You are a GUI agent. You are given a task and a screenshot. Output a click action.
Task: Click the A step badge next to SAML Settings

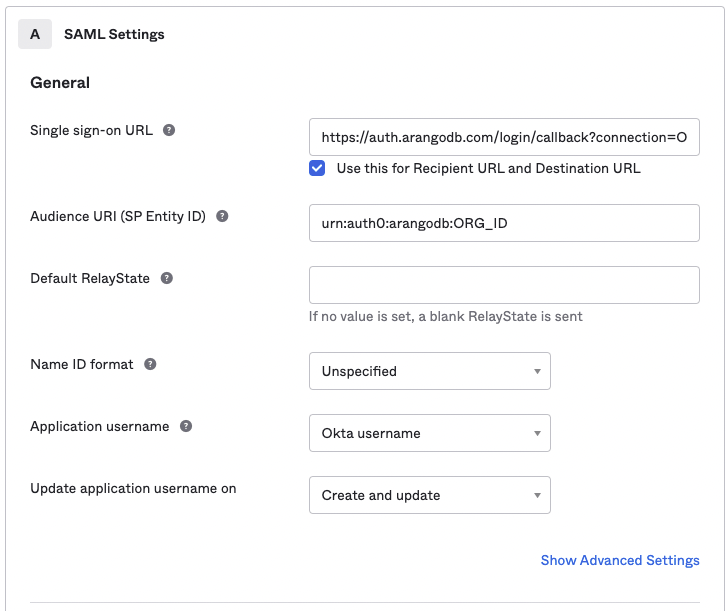tap(35, 34)
